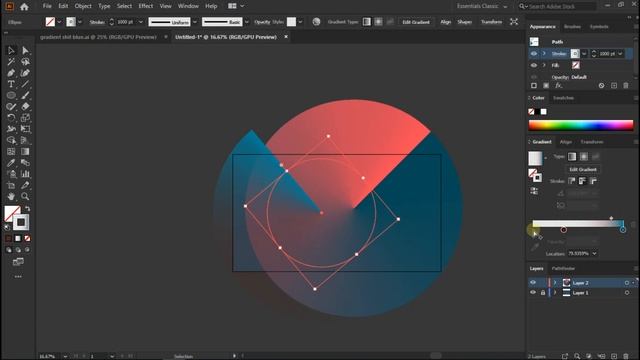Image resolution: width=640 pixels, height=360 pixels.
Task: Apply gradient across stroke option
Action: (x=593, y=181)
